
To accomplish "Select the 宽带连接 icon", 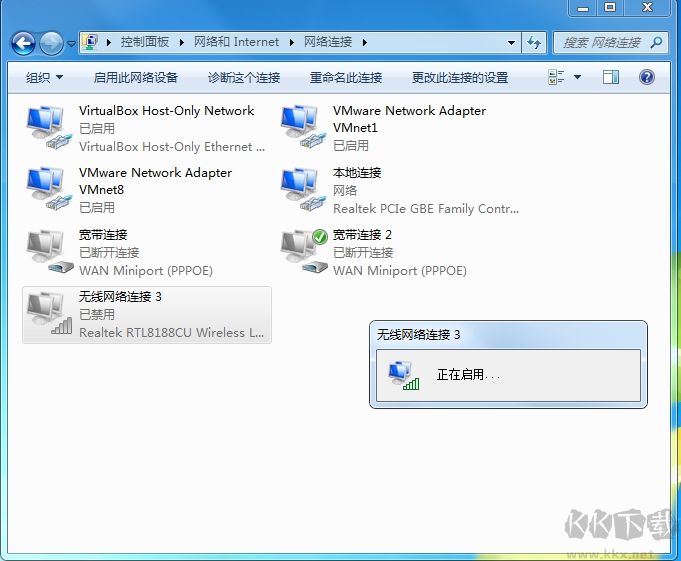I will 49,252.
